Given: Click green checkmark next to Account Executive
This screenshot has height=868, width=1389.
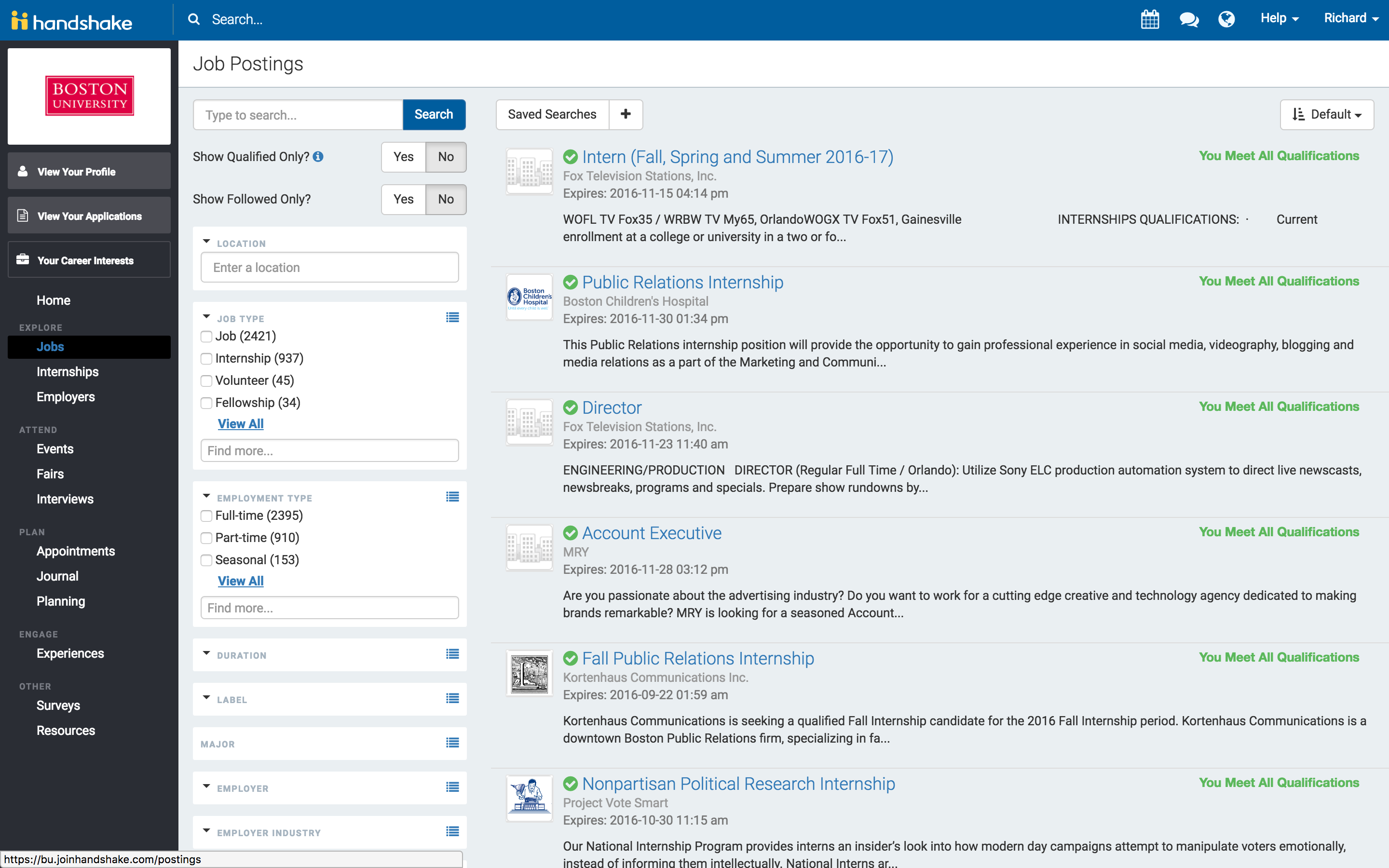Looking at the screenshot, I should [571, 533].
